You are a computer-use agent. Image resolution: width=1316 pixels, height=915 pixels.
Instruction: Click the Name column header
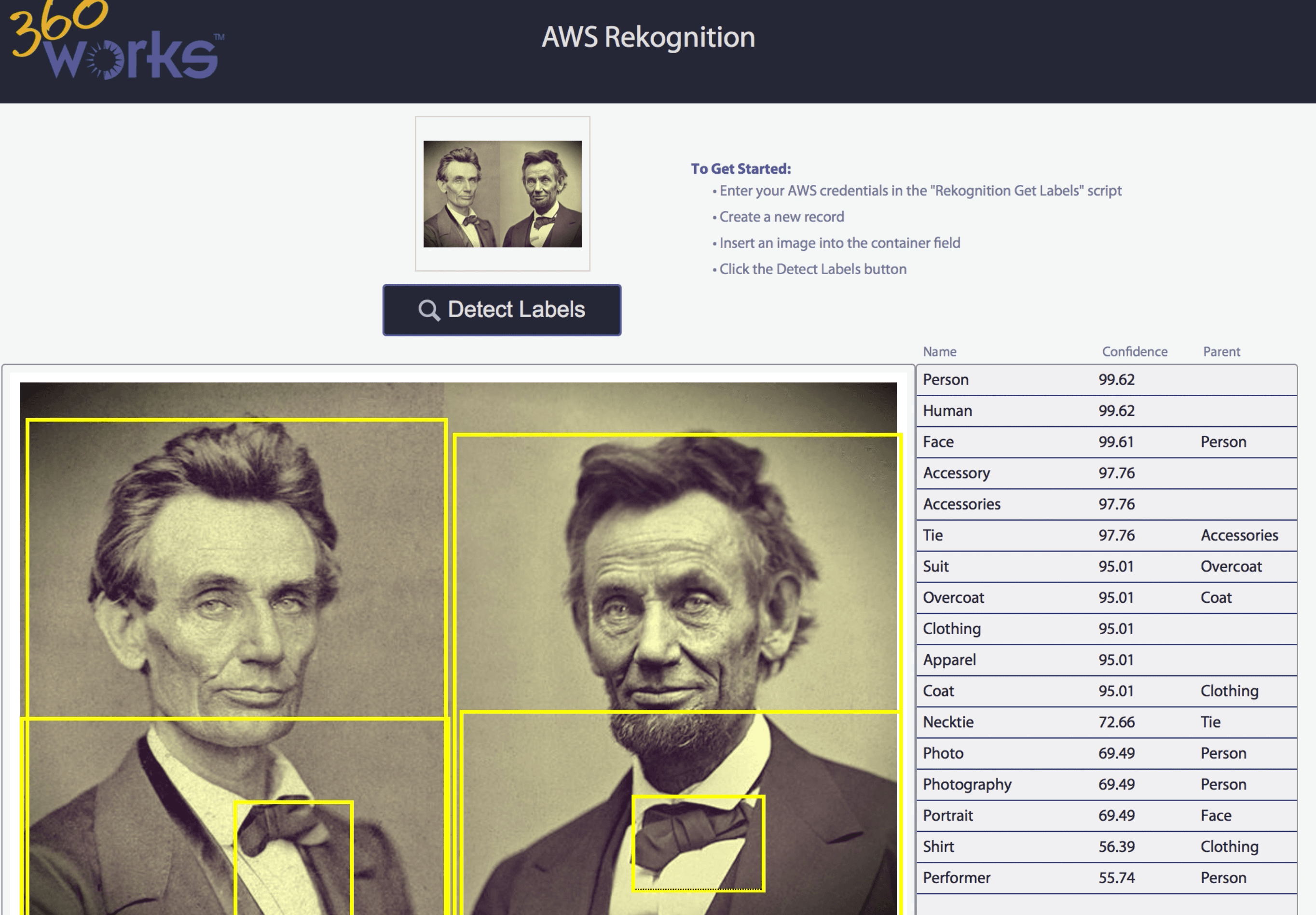click(x=939, y=351)
